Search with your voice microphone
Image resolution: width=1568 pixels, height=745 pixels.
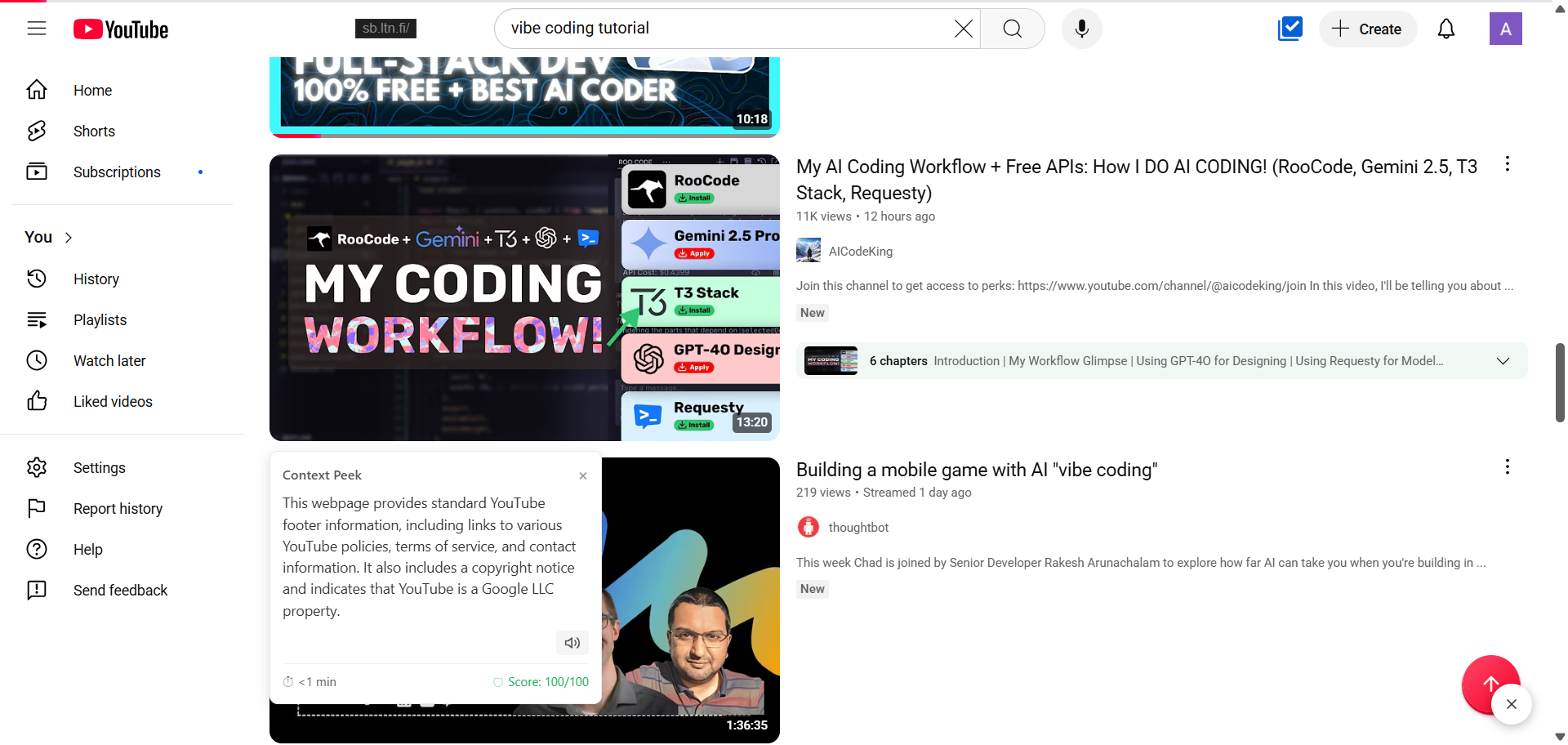coord(1082,29)
